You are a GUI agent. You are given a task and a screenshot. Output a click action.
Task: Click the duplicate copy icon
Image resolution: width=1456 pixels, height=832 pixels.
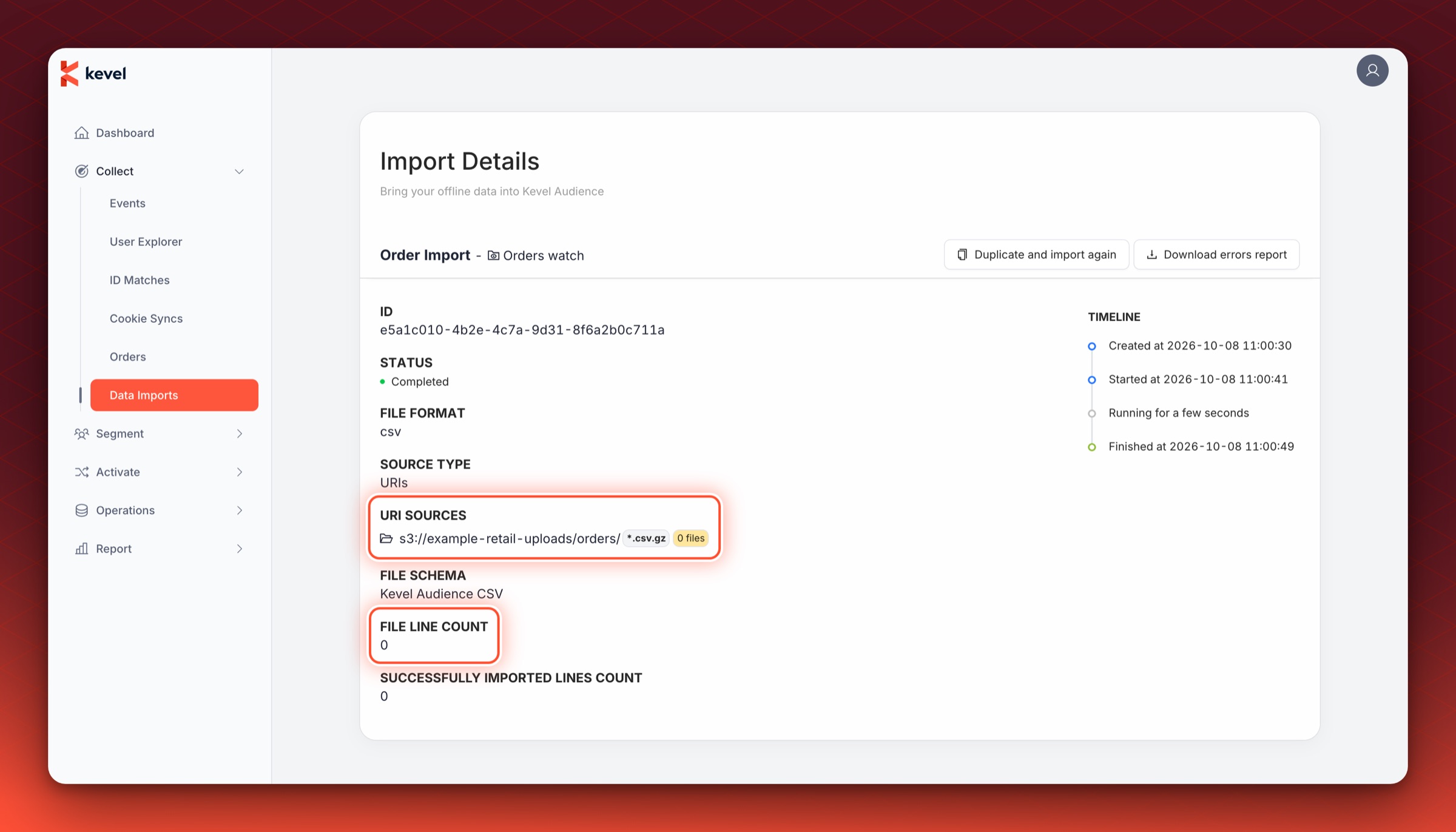tap(962, 254)
